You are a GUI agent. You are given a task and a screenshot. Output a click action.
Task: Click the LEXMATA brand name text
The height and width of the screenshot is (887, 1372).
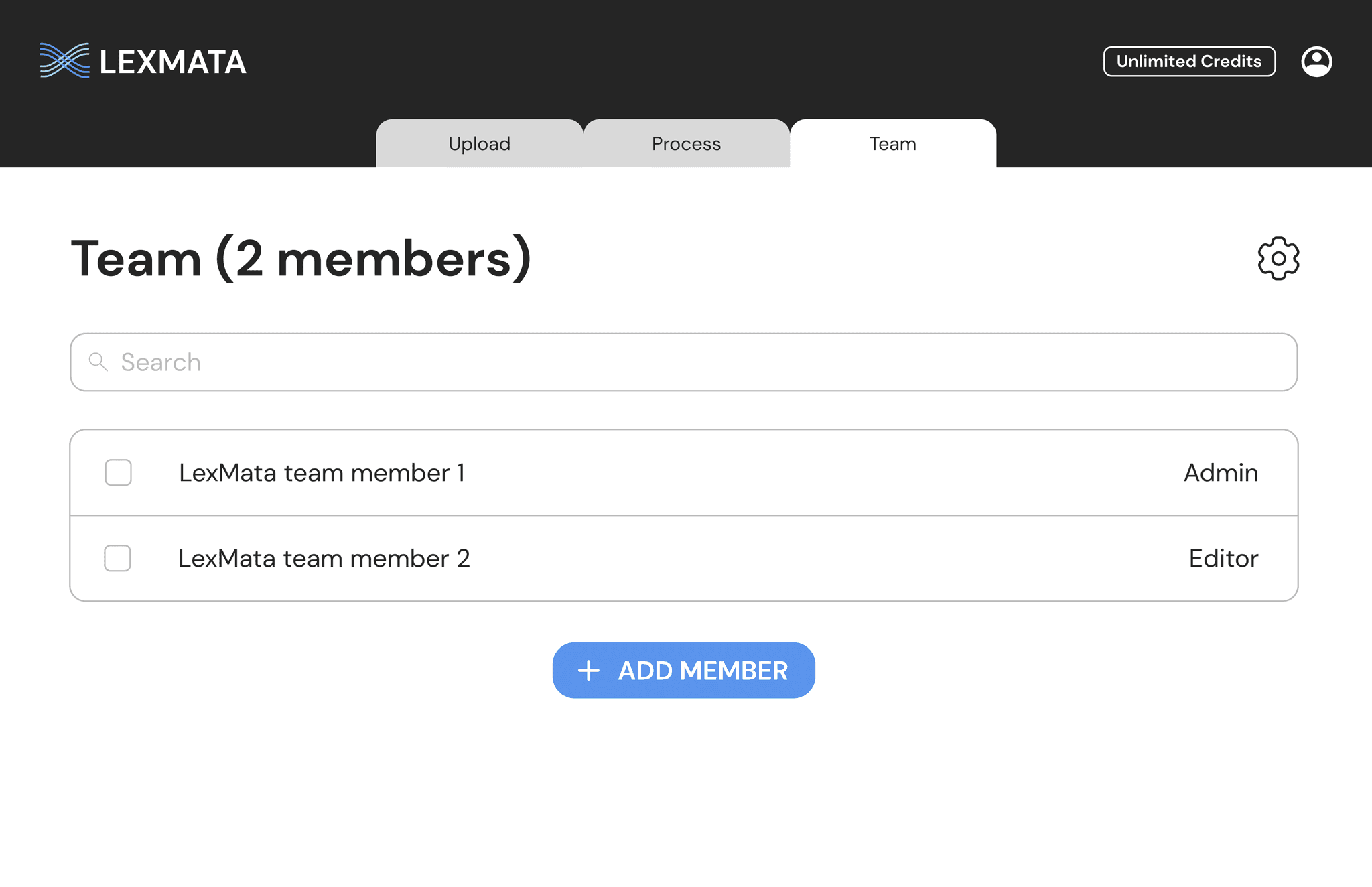(173, 62)
